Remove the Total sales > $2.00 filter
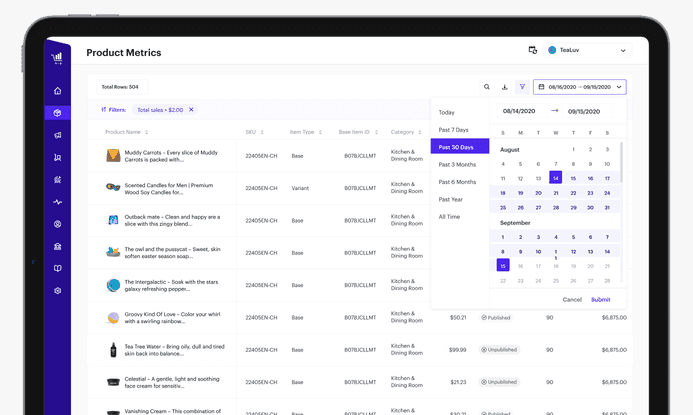Viewport: 693px width, 415px height. [191, 110]
